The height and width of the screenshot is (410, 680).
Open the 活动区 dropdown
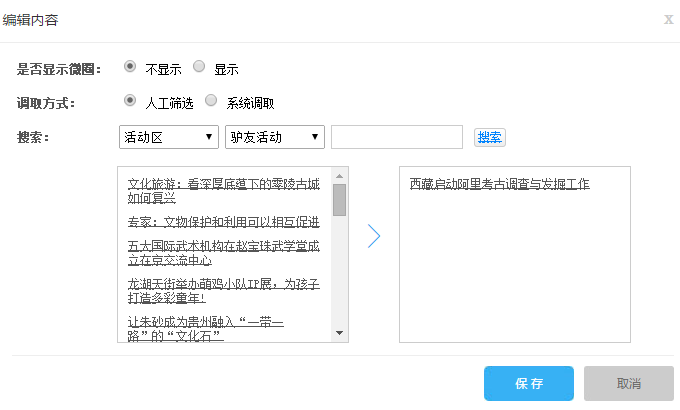point(169,137)
